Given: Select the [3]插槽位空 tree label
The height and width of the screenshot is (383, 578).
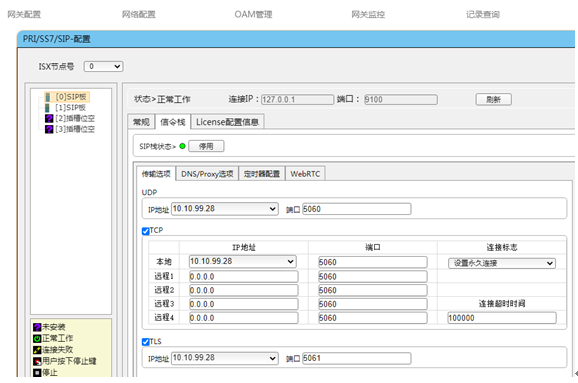Looking at the screenshot, I should pos(75,129).
